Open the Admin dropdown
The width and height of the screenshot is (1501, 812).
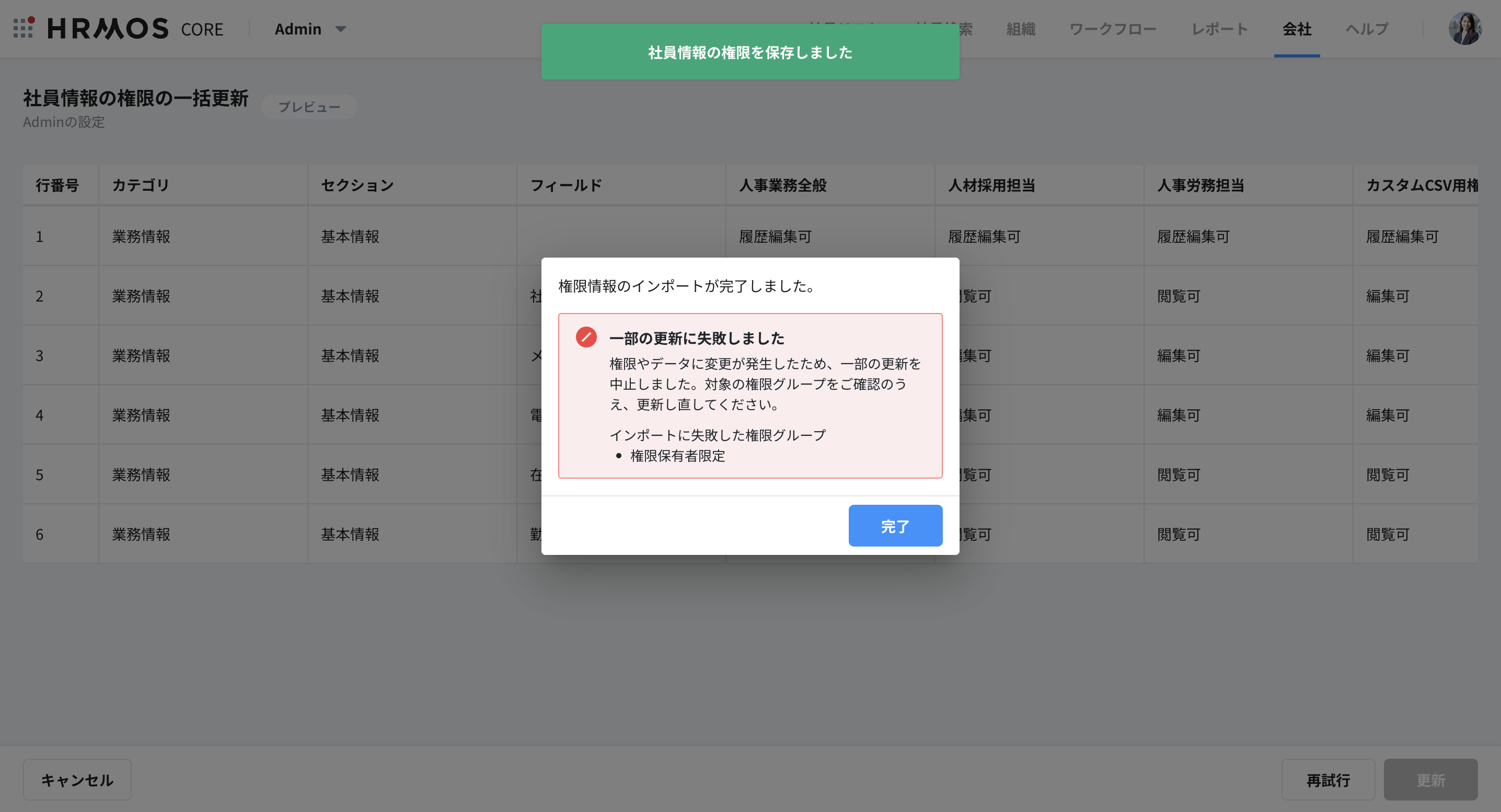pyautogui.click(x=298, y=29)
